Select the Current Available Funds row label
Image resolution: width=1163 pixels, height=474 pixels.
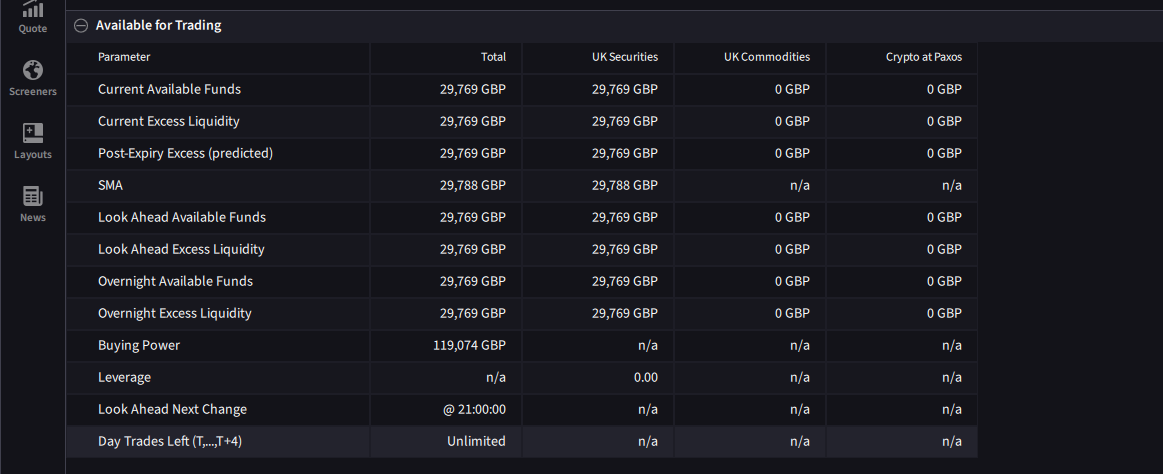coord(169,89)
